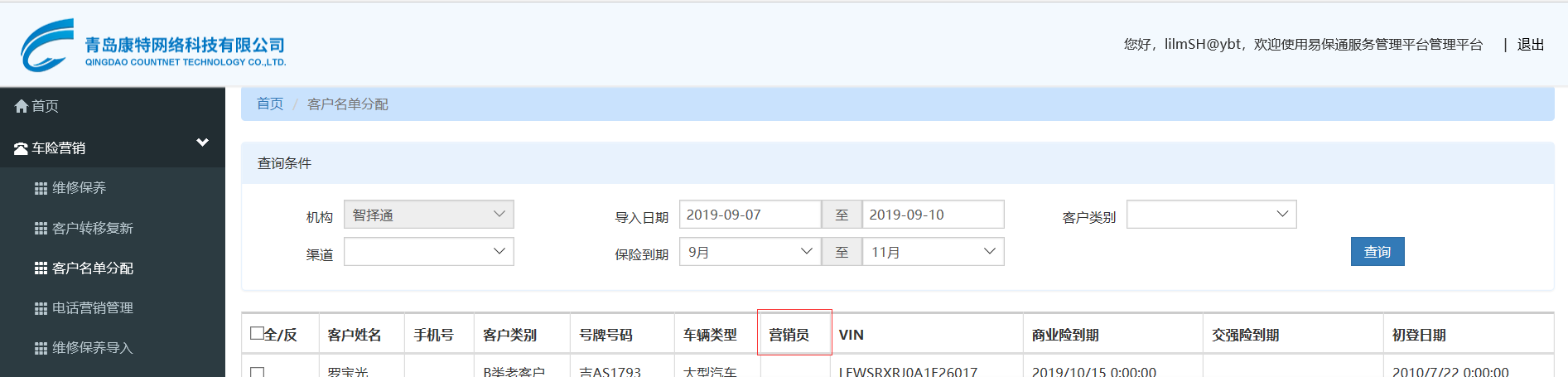Open the 渠道 dropdown
This screenshot has height=377, width=1568.
pos(429,252)
